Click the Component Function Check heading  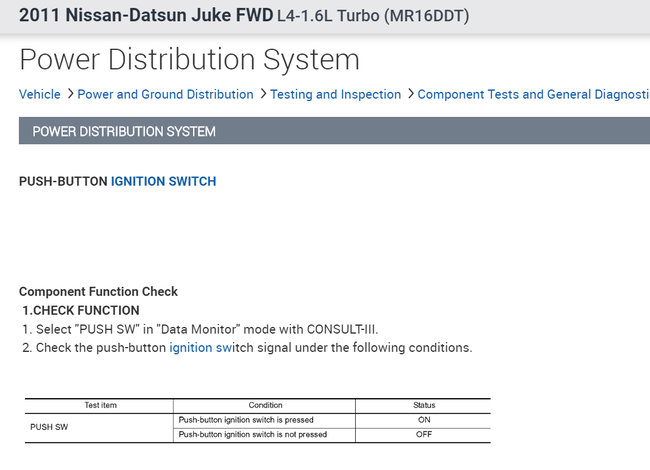(x=98, y=292)
